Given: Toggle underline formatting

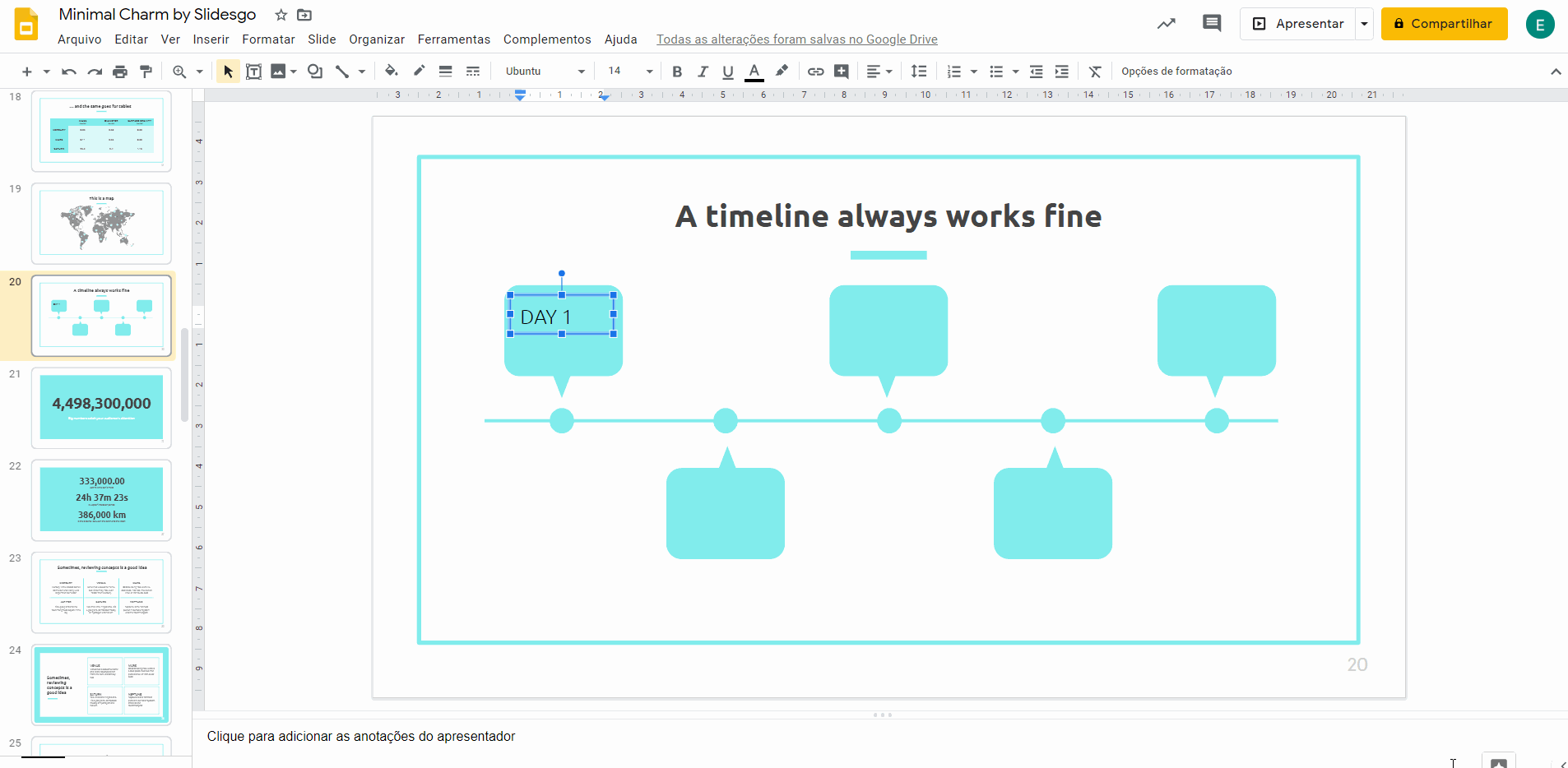Looking at the screenshot, I should 728,72.
